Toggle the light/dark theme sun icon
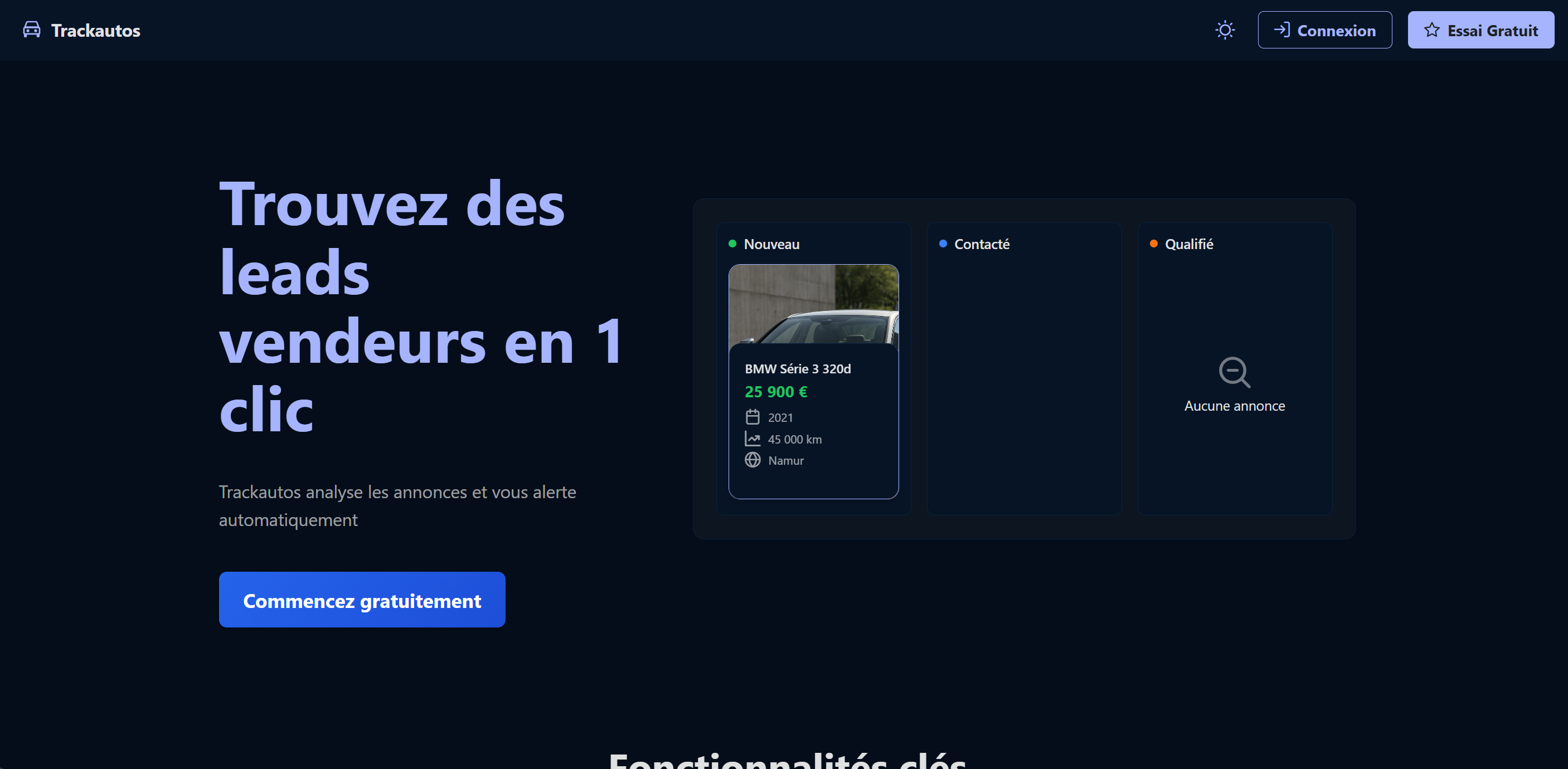1568x769 pixels. (1225, 30)
